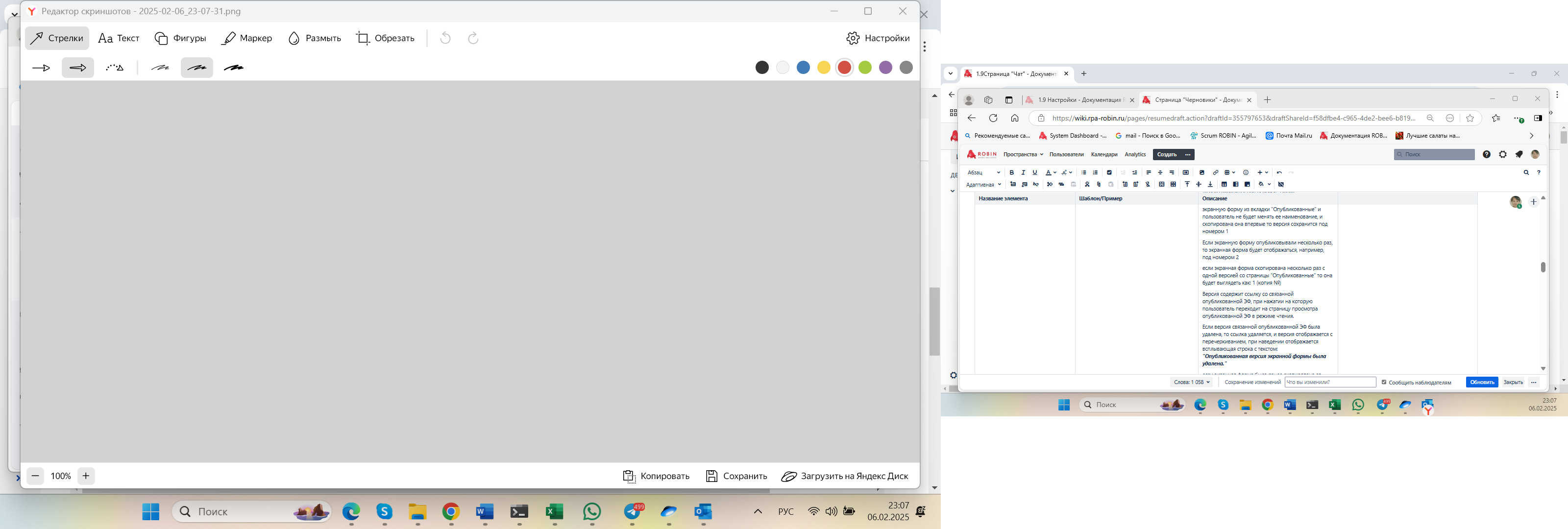Click the Обновить button

pyautogui.click(x=1482, y=382)
